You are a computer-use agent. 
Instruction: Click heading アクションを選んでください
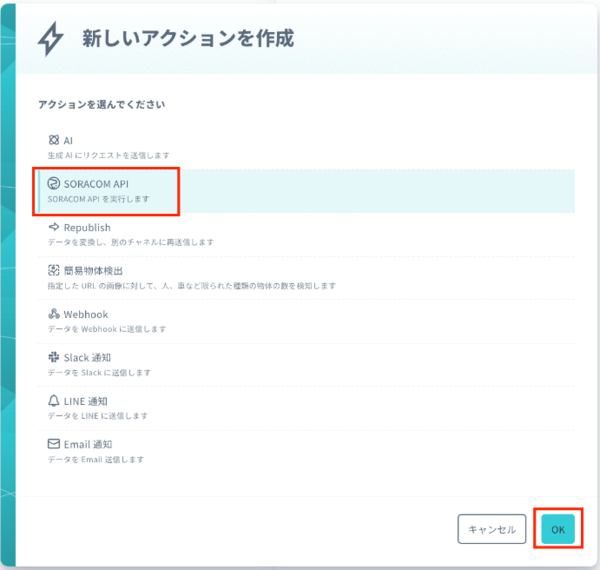click(x=101, y=104)
